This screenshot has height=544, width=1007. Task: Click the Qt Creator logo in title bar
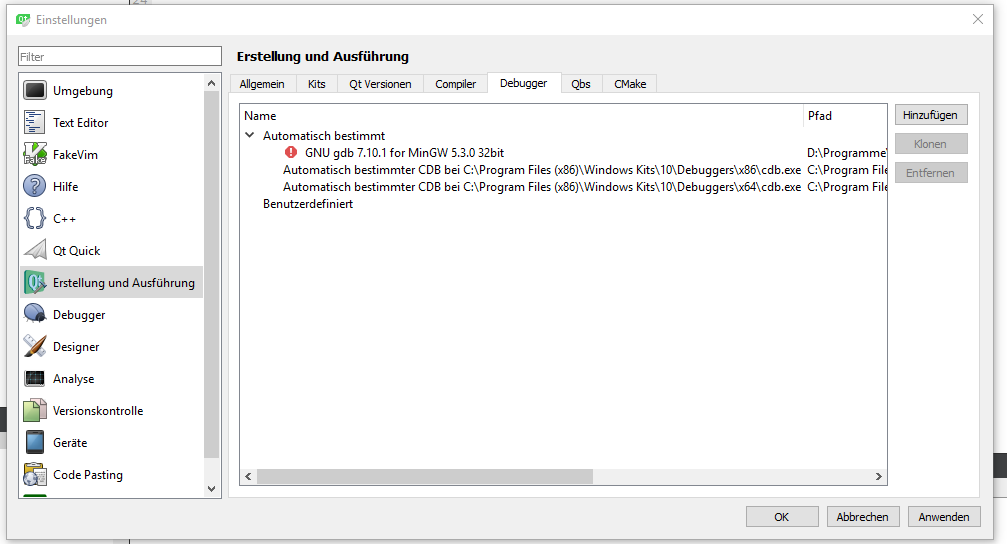point(23,20)
